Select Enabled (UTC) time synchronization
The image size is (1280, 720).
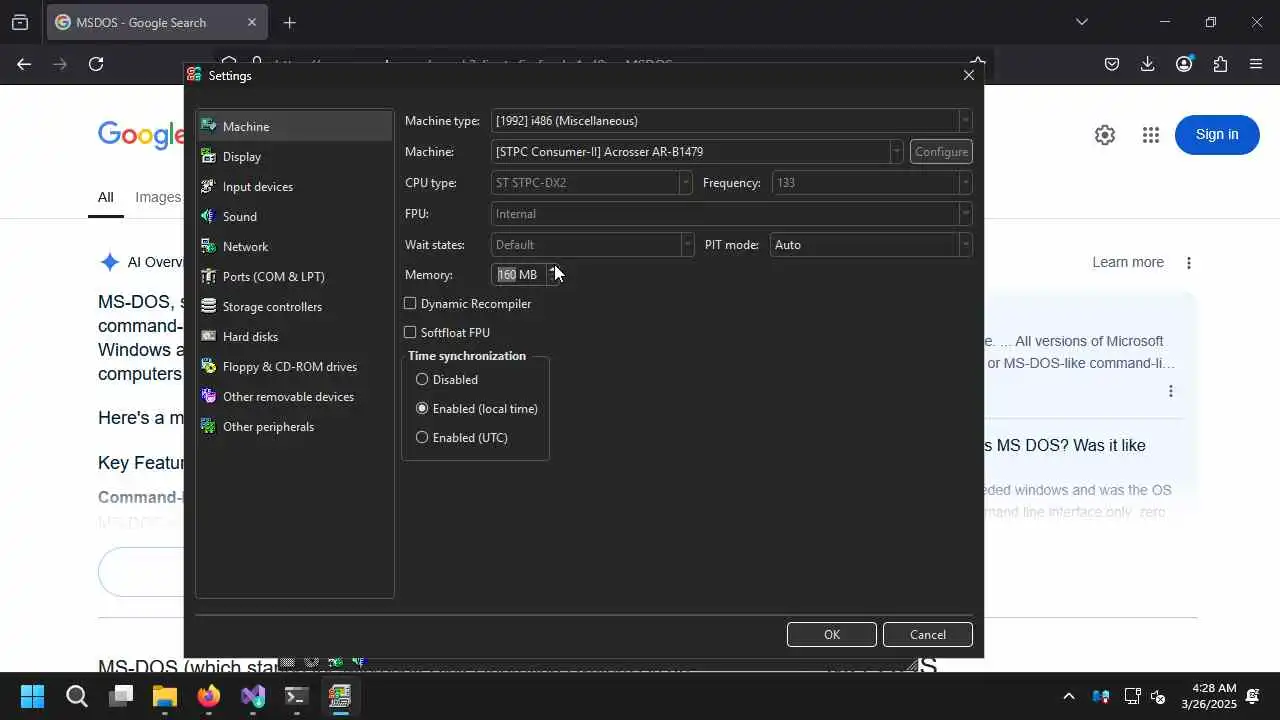(422, 437)
